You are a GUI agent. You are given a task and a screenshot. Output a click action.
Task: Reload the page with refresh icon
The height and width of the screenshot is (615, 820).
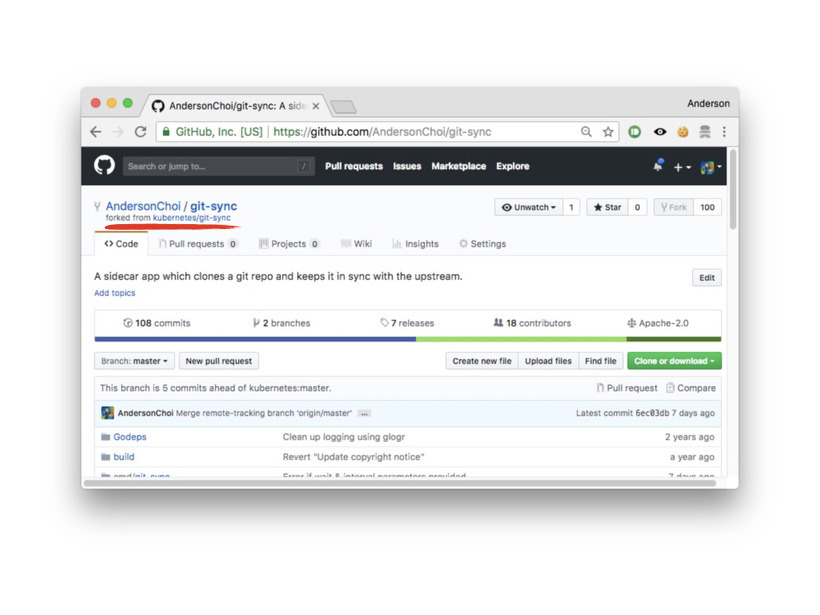point(140,132)
